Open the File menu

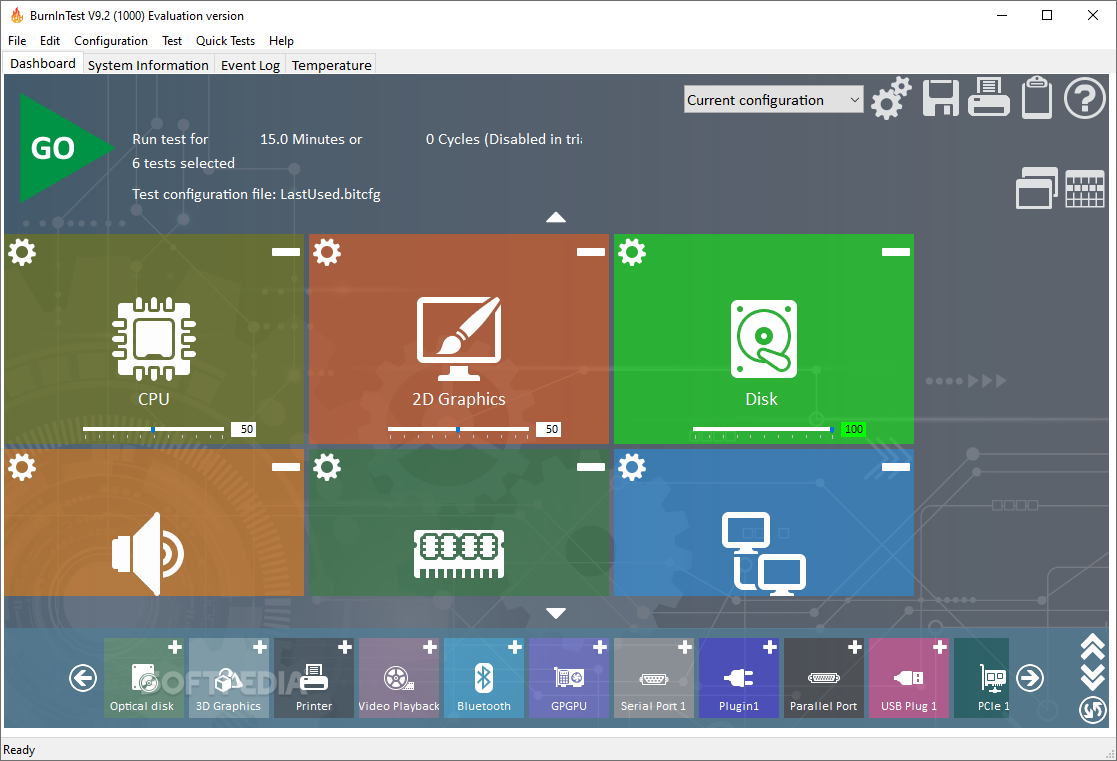click(17, 41)
